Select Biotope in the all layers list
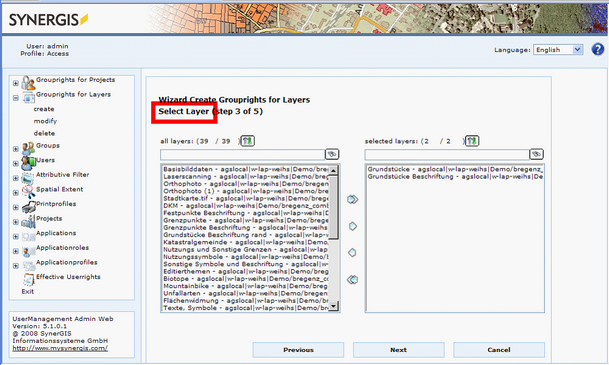609x365 pixels. 246,279
